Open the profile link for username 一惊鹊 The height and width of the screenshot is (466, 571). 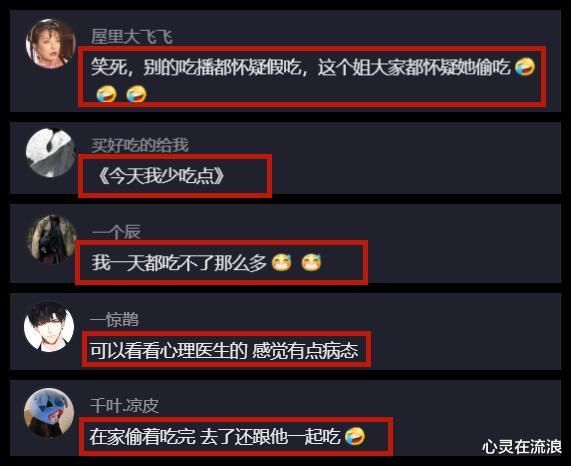click(x=114, y=320)
